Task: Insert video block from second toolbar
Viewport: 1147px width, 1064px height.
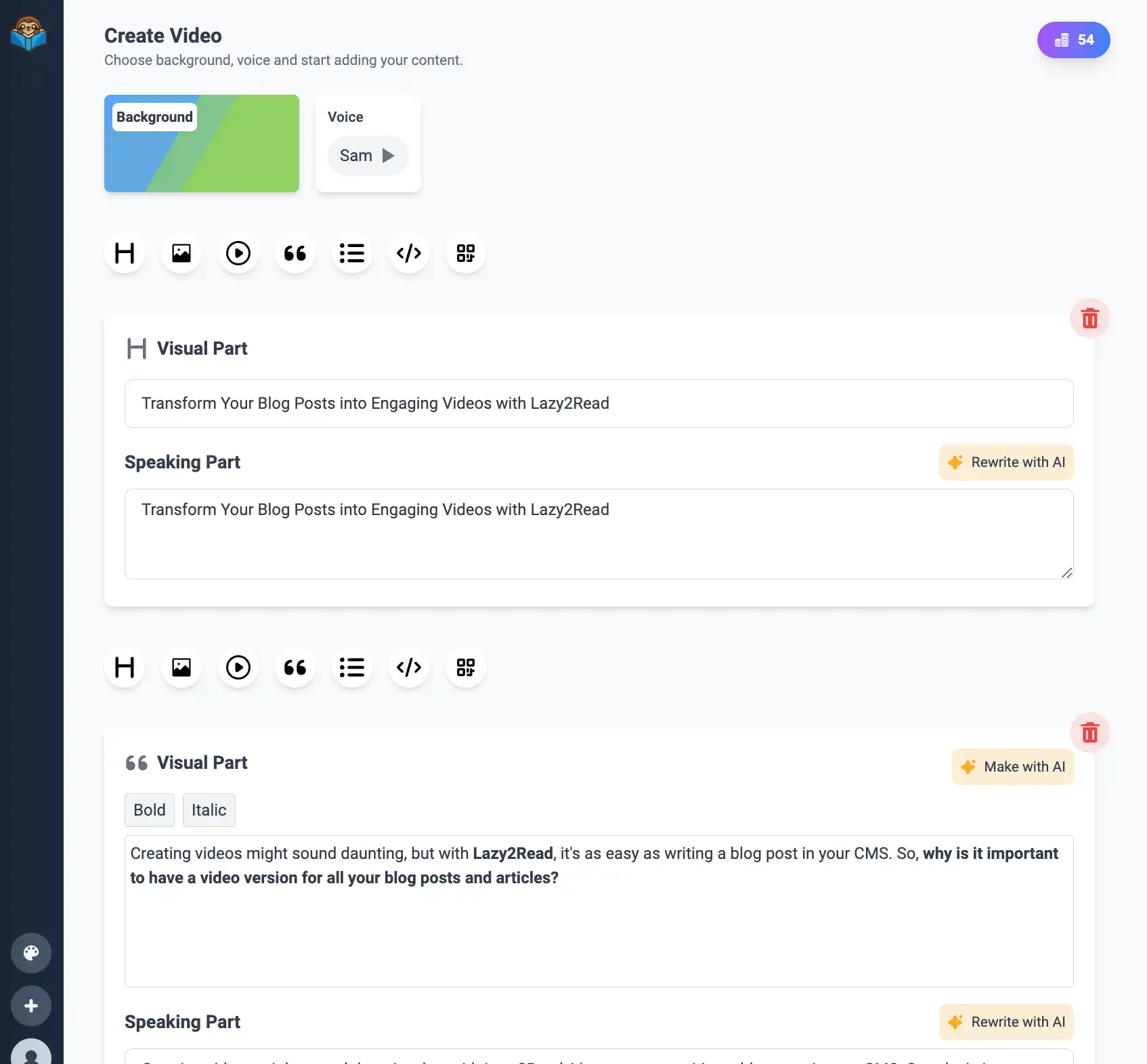Action: 238,667
